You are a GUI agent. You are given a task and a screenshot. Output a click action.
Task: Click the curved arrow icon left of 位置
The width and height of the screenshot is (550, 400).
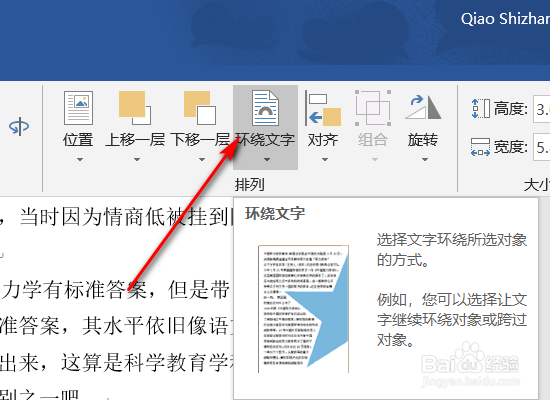pyautogui.click(x=19, y=126)
